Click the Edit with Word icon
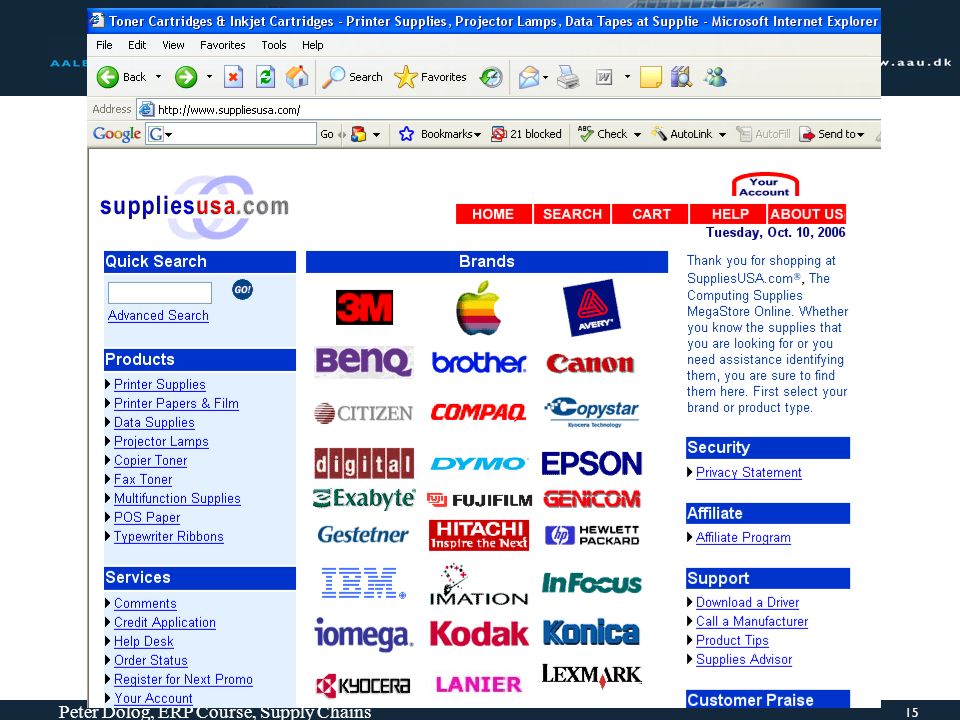 [x=604, y=77]
